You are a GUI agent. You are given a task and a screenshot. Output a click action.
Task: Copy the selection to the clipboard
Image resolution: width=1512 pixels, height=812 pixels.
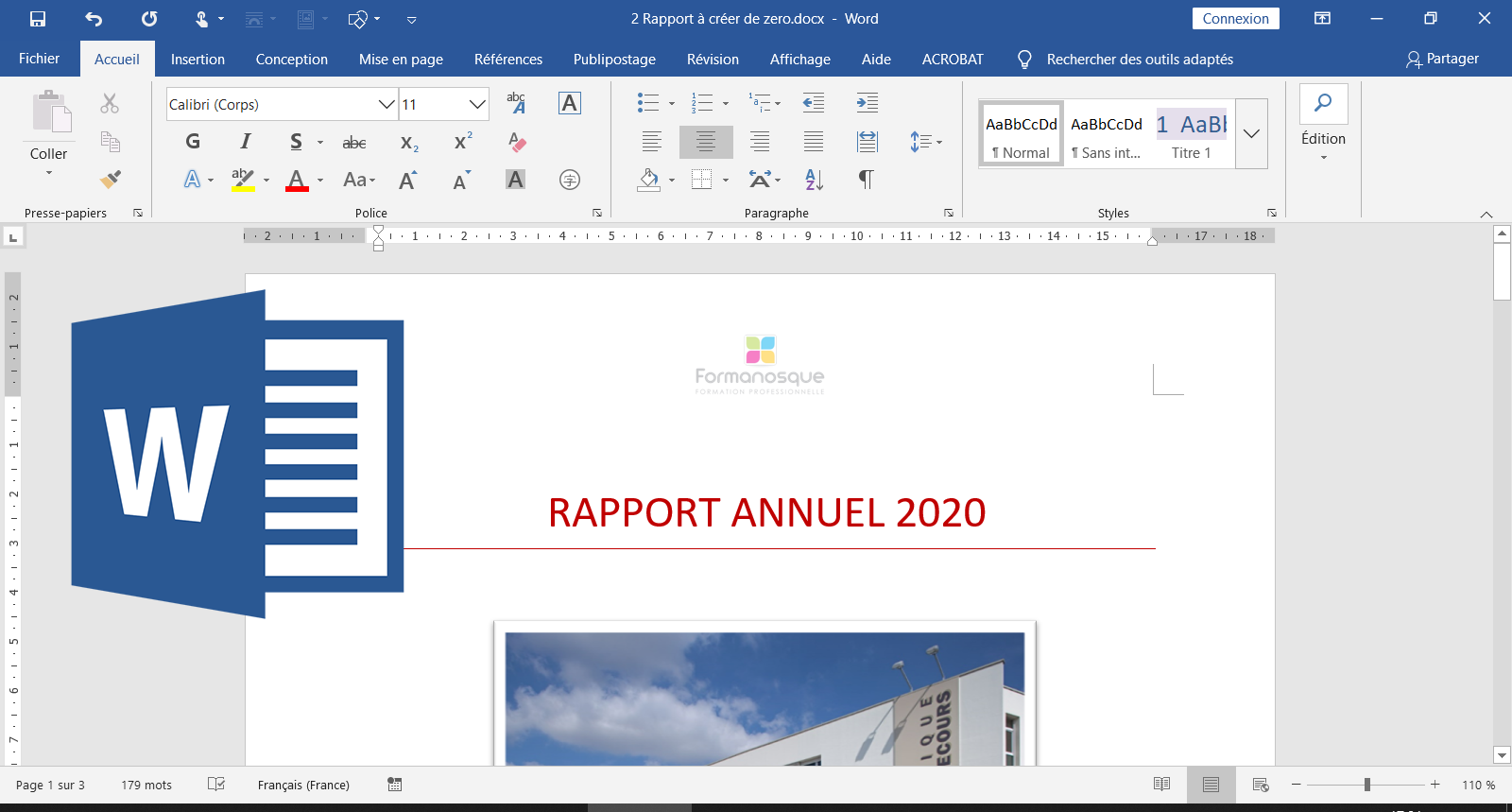[111, 142]
